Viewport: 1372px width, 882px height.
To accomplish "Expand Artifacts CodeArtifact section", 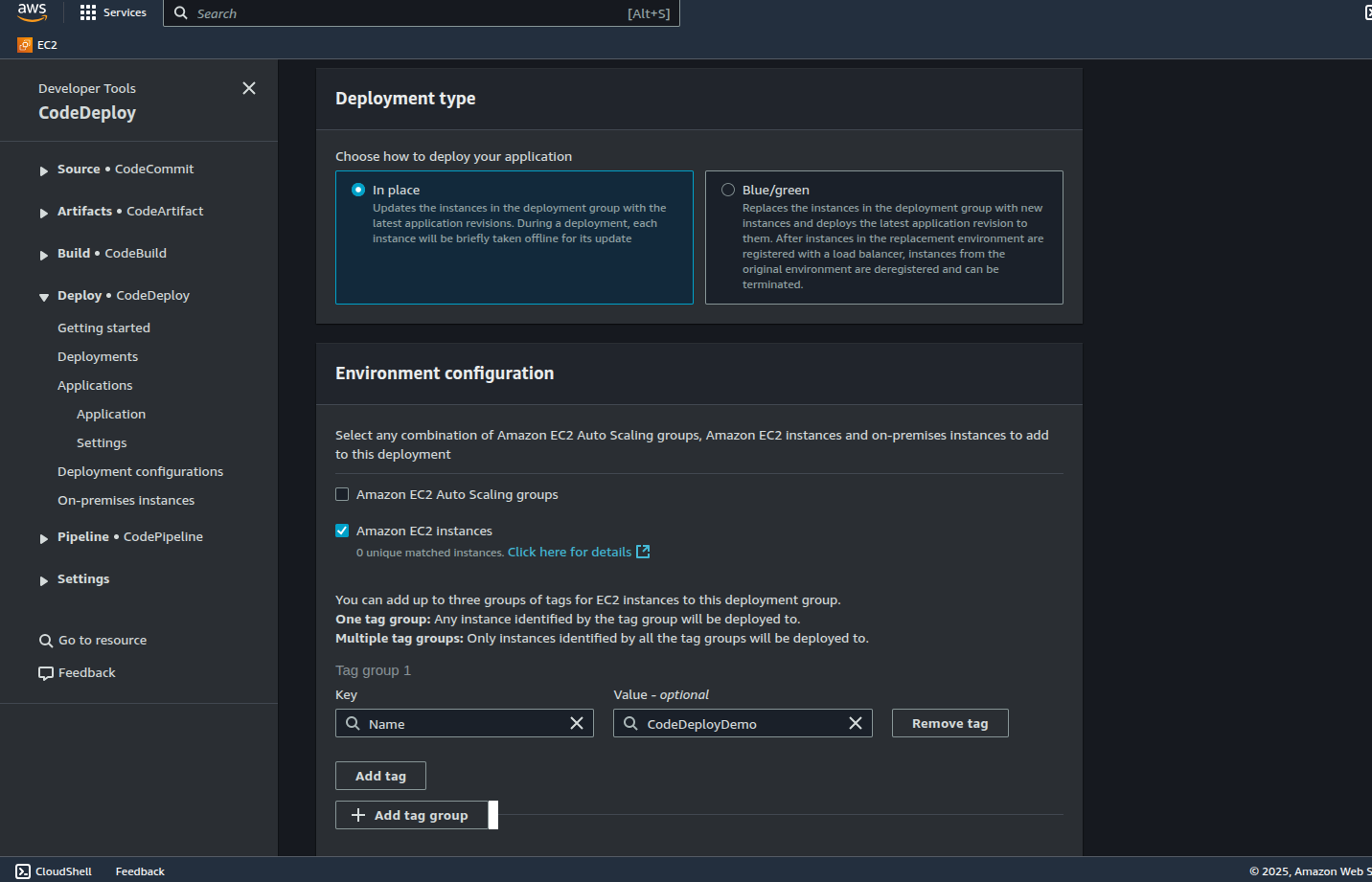I will (44, 213).
